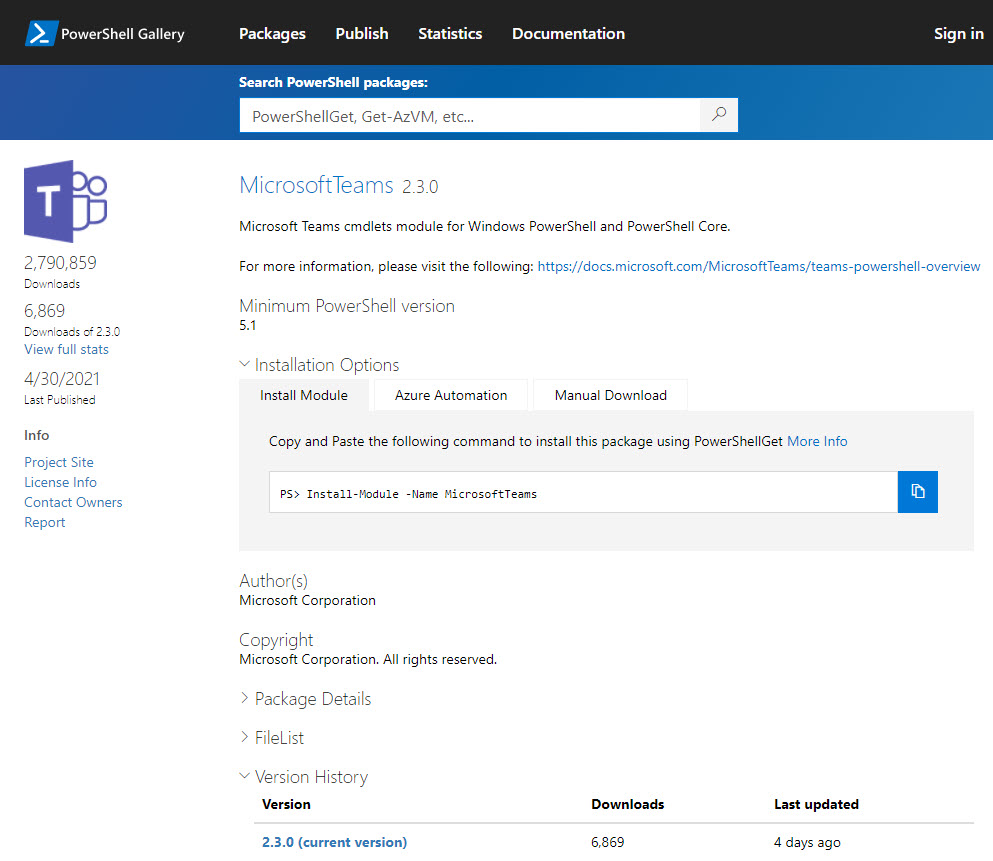993x861 pixels.
Task: Switch to the Azure Automation tab
Action: coord(451,396)
